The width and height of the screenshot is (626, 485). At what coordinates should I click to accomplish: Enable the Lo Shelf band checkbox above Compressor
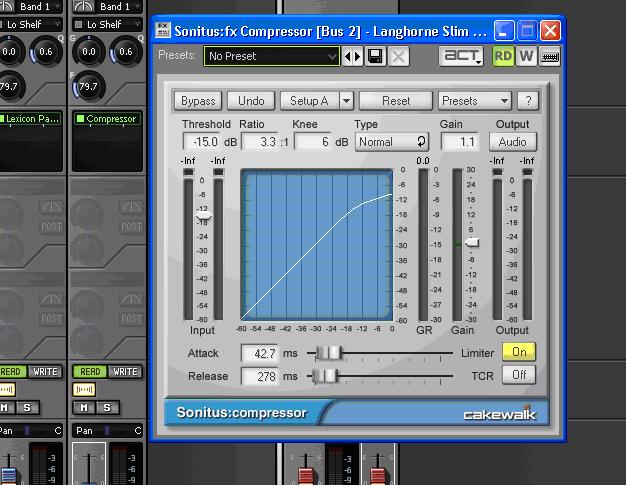tap(79, 24)
